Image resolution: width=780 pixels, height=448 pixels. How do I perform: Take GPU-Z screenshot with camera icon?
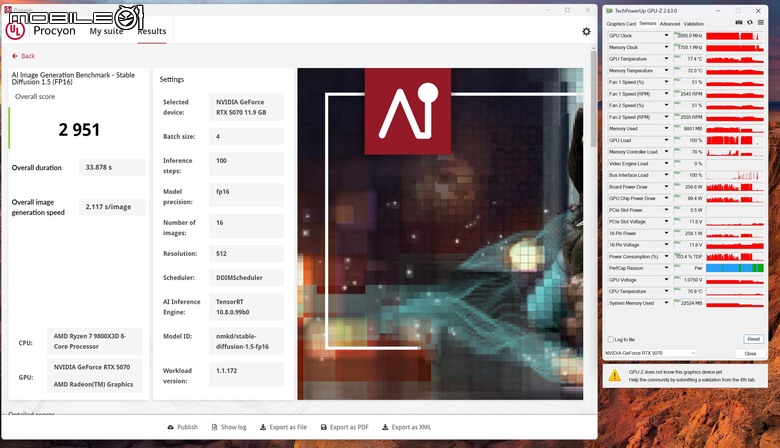(739, 23)
